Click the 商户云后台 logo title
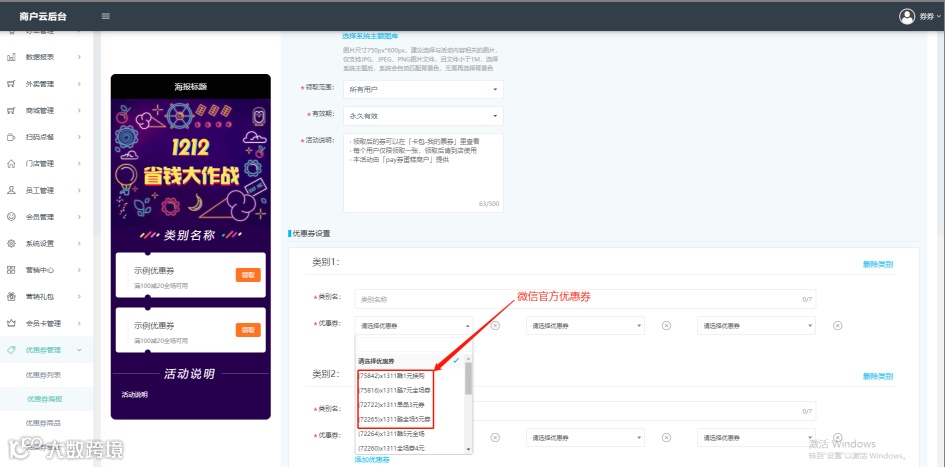 [x=43, y=17]
